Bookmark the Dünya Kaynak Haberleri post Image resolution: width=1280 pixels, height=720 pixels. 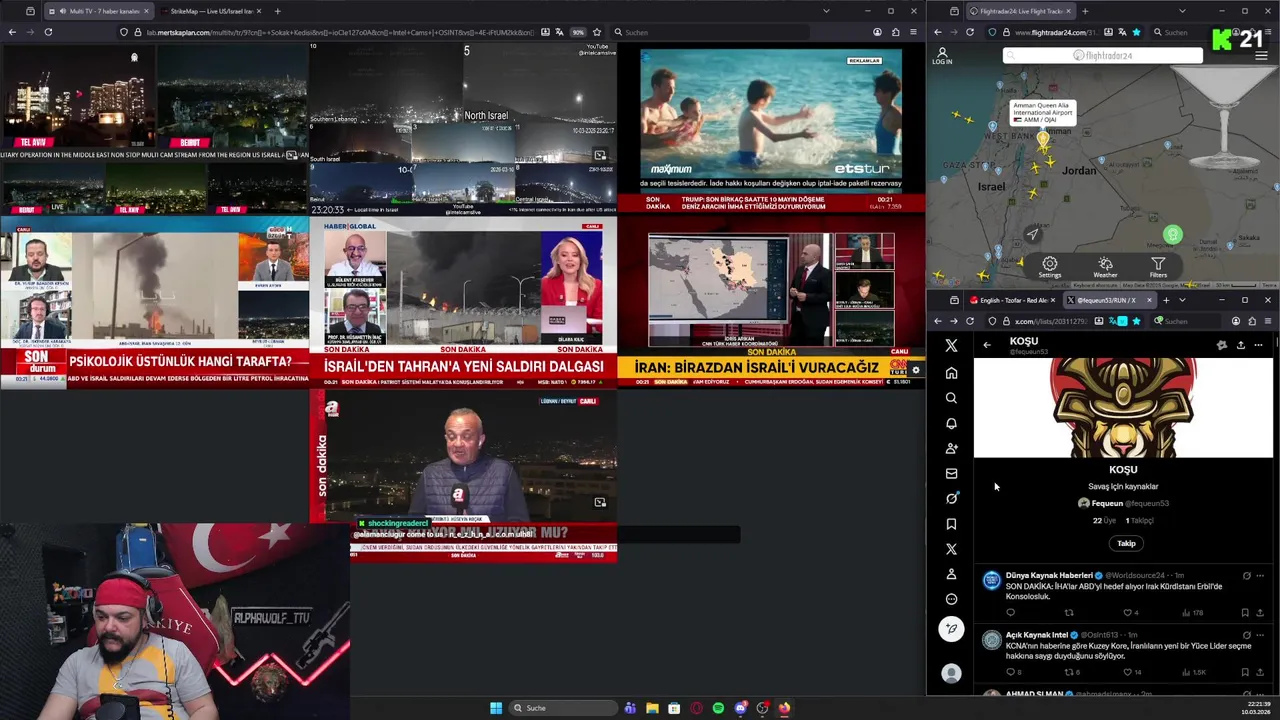click(x=1245, y=613)
